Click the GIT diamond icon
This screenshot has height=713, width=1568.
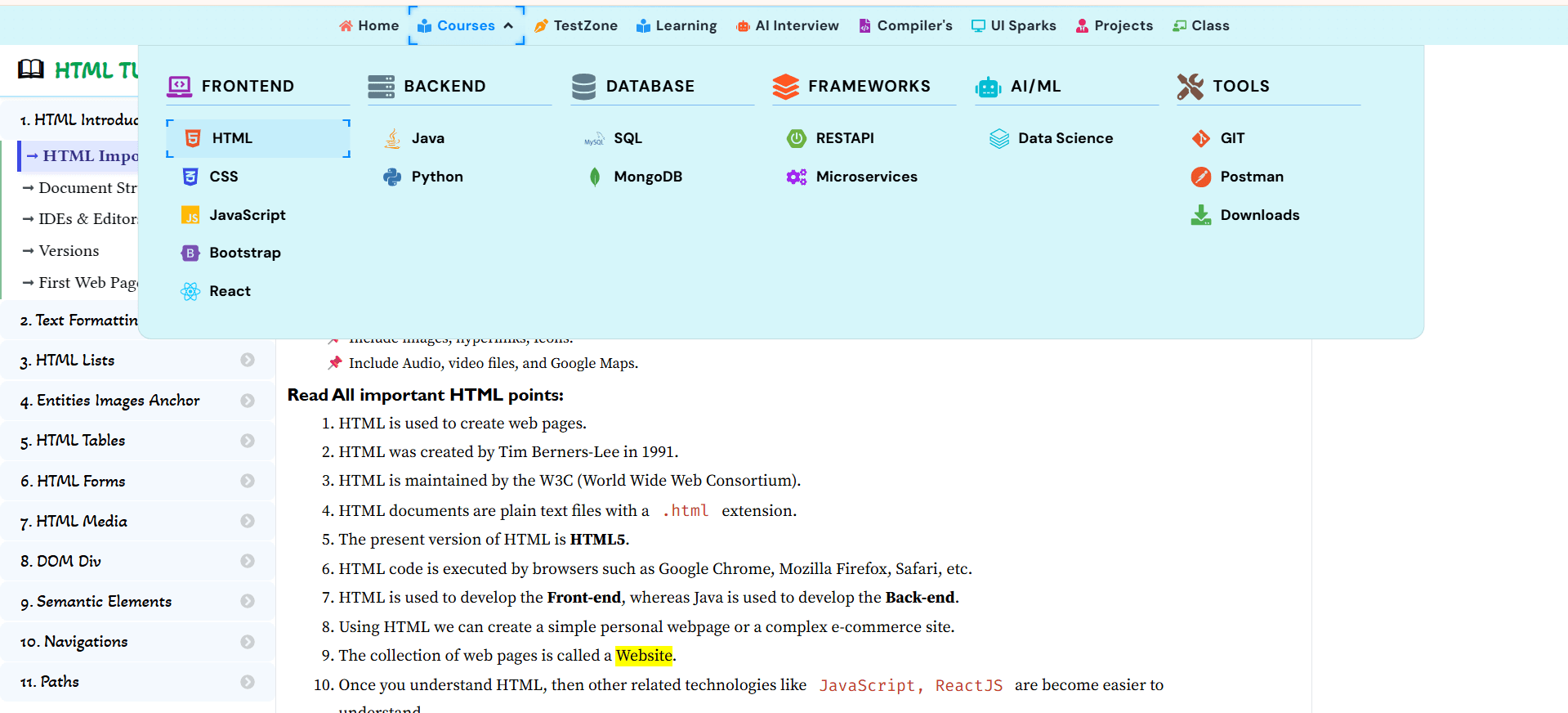[x=1201, y=138]
